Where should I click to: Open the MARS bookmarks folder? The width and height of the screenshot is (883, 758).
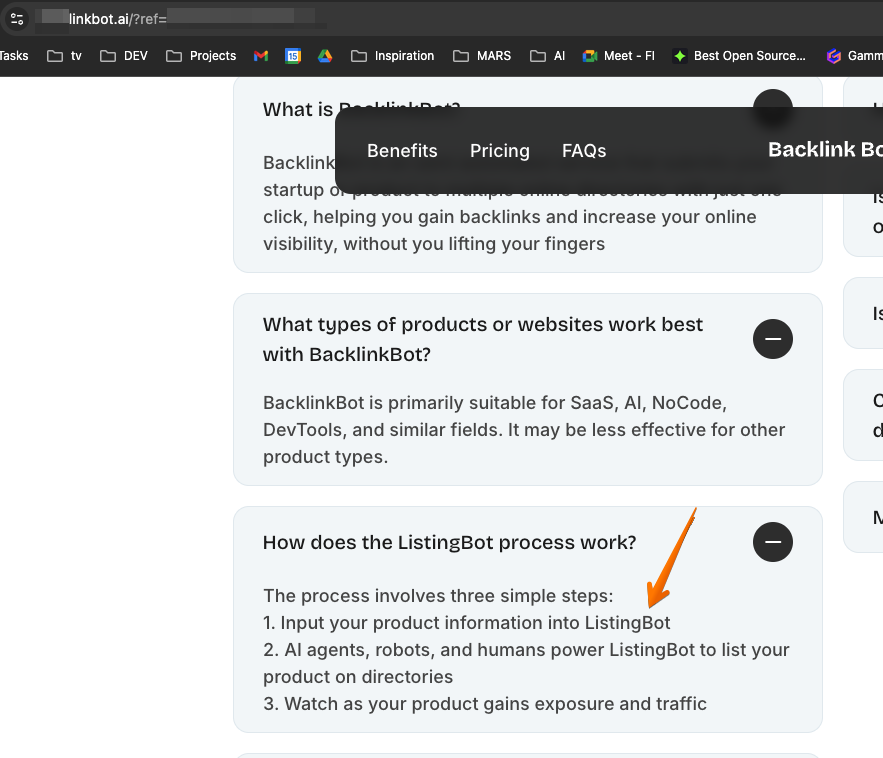tap(482, 56)
